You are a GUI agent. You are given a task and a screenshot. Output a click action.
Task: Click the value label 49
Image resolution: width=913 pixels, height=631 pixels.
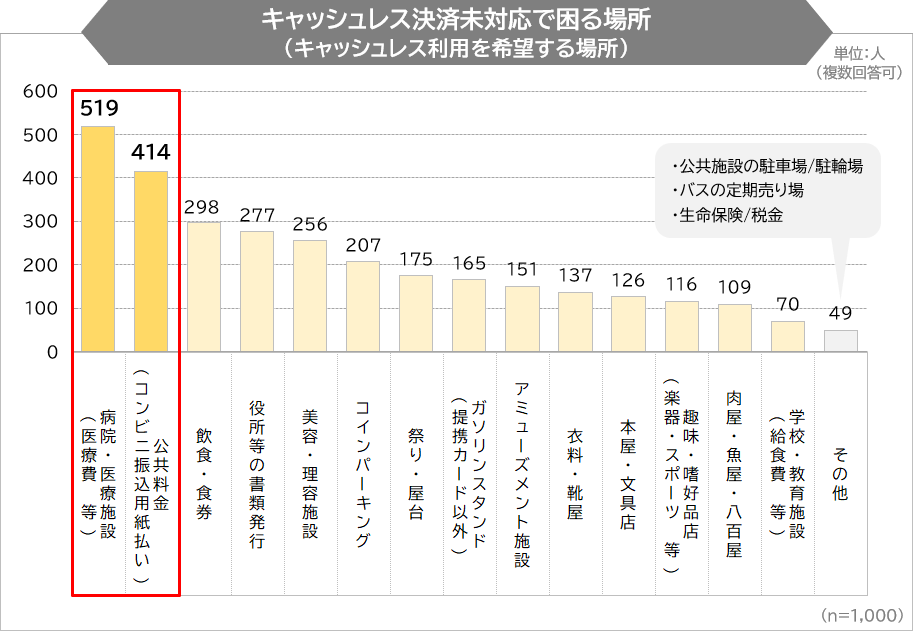841,314
